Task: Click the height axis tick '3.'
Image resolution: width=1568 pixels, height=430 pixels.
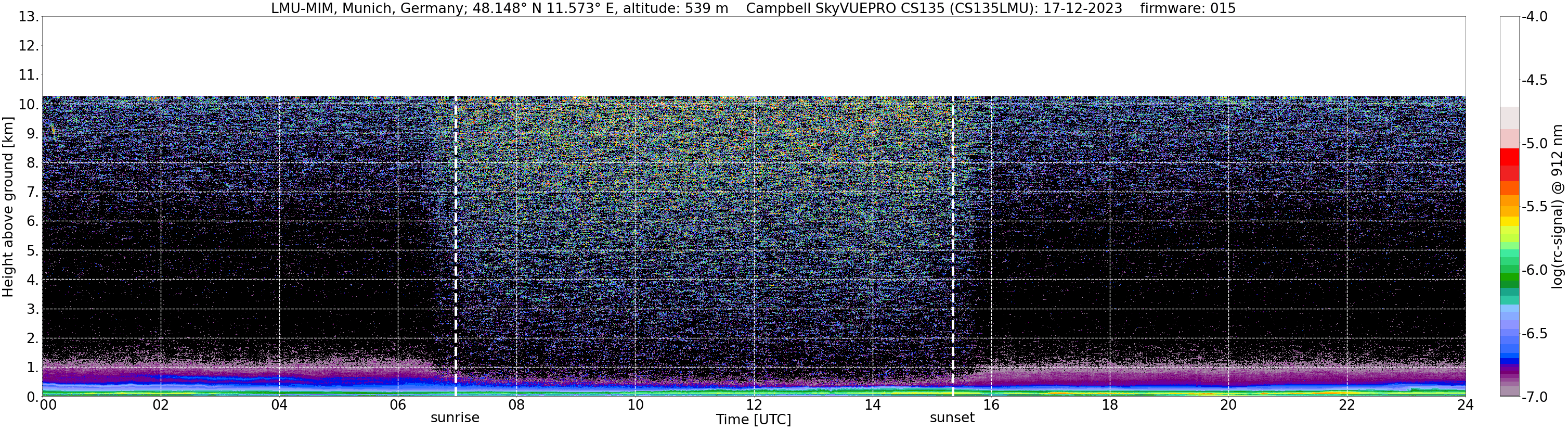Action: [x=32, y=309]
